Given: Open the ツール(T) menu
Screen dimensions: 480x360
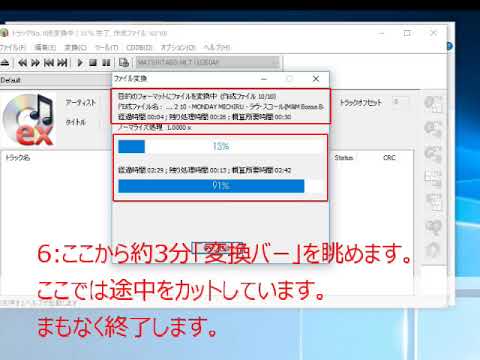Looking at the screenshot, I should click(x=107, y=47).
